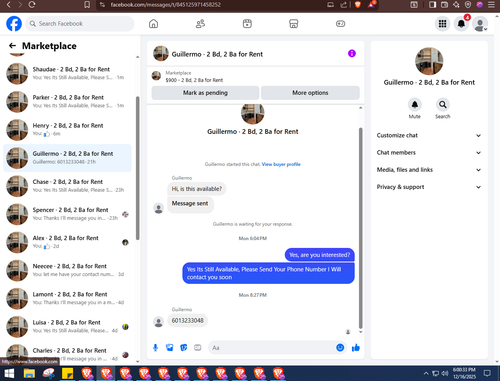Open the browser hamburger menu
The image size is (500, 381).
[491, 5]
